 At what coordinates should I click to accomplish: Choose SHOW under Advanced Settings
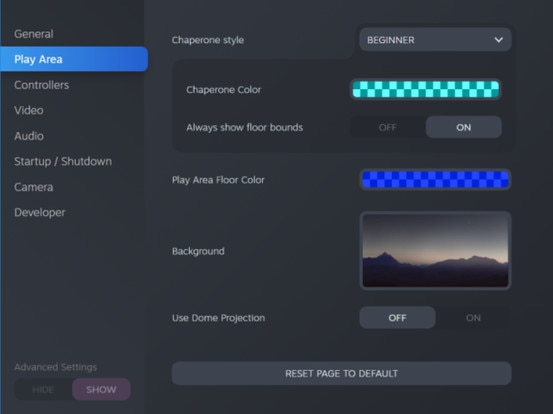101,389
